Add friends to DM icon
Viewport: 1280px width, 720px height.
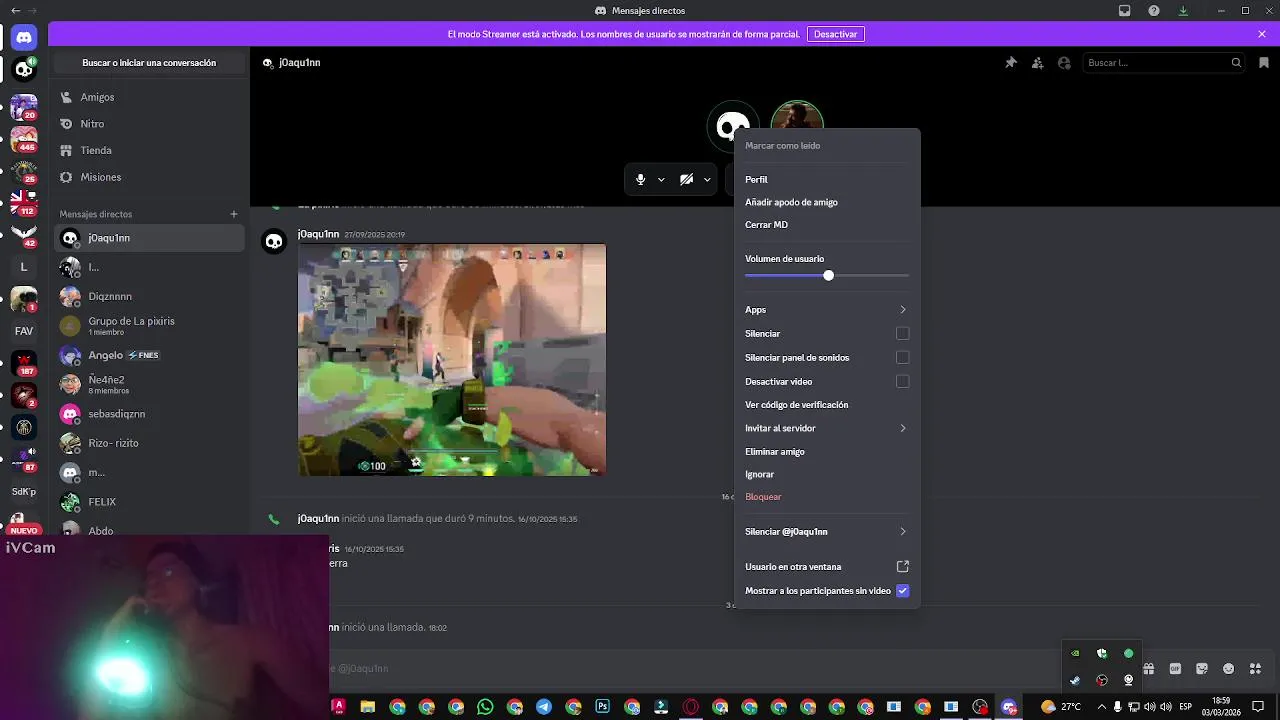pyautogui.click(x=1038, y=63)
